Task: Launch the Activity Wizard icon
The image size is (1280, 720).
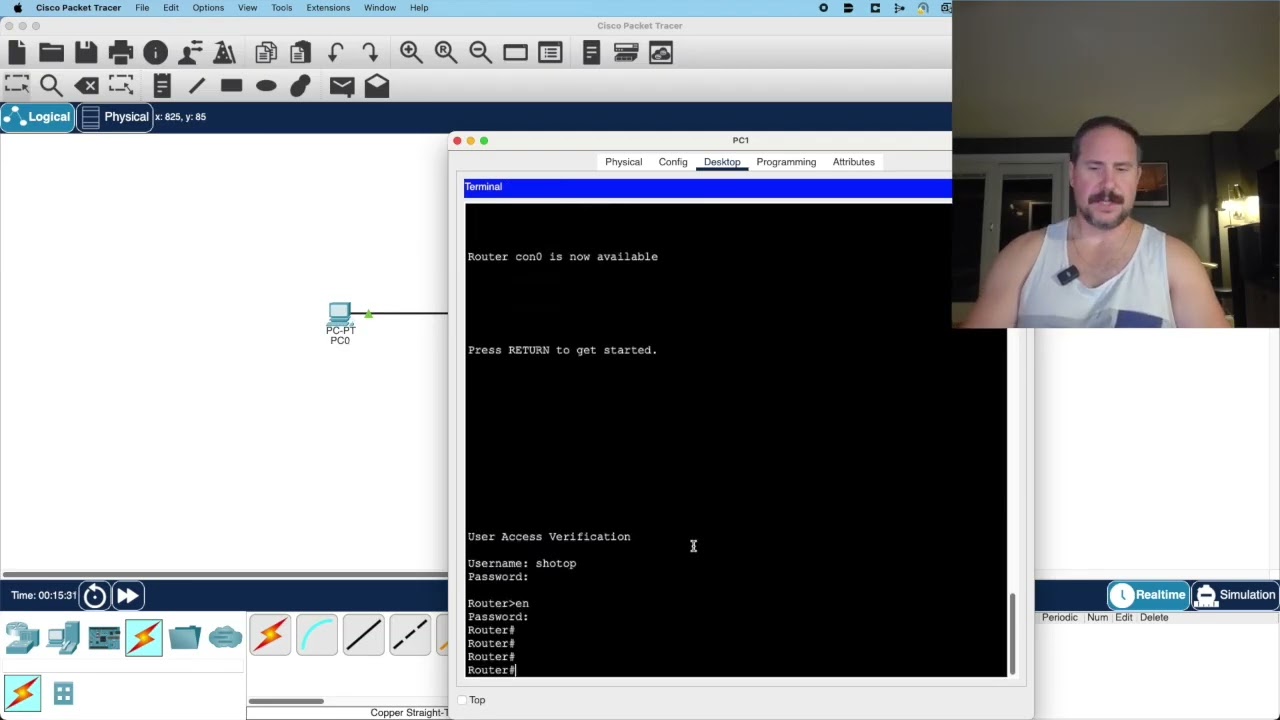Action: point(225,52)
